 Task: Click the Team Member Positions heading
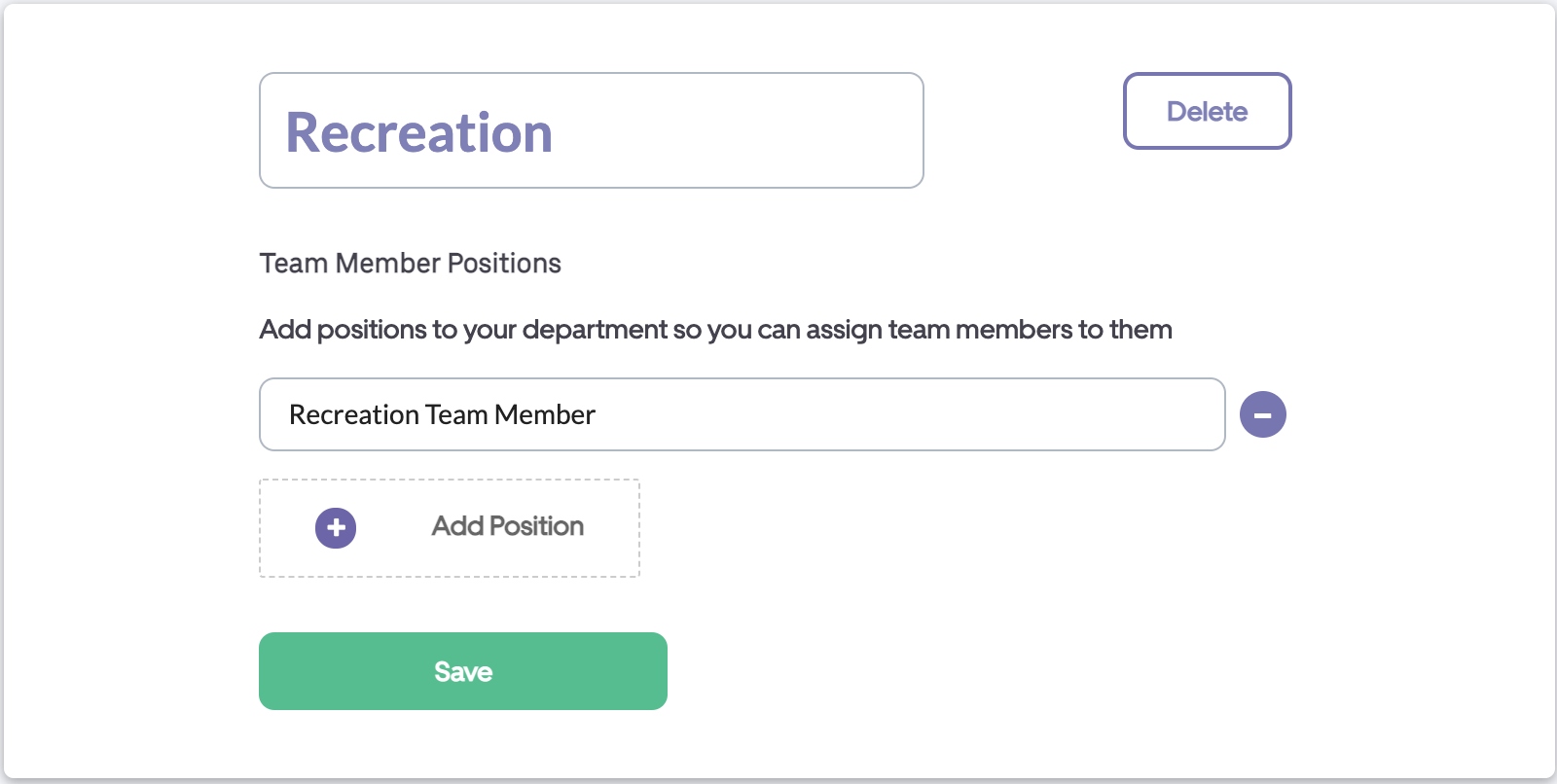point(410,264)
